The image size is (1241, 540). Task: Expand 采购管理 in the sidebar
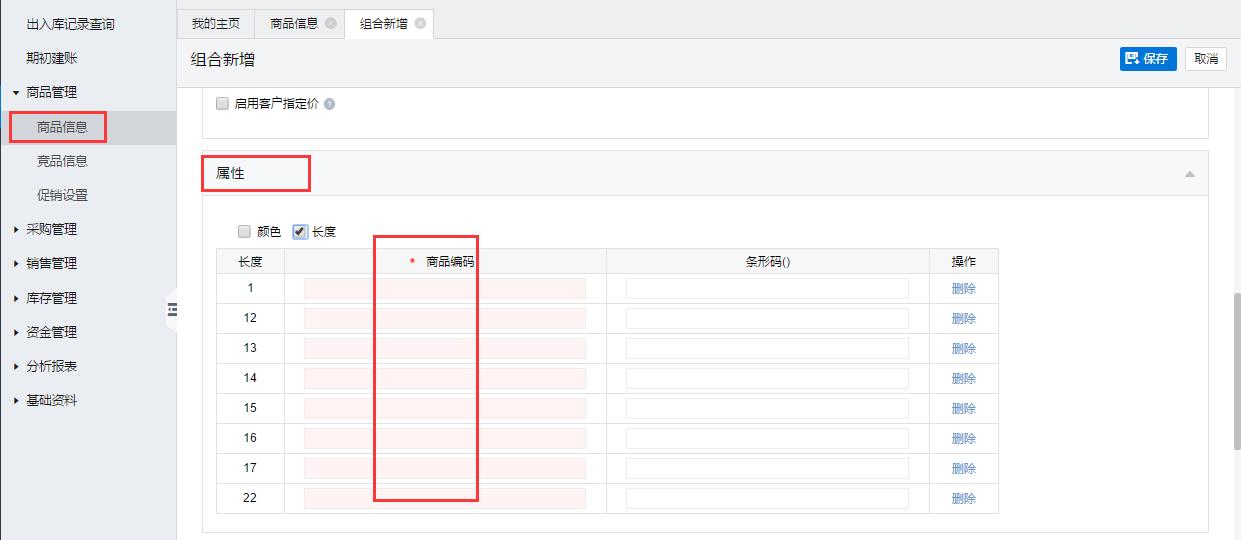click(51, 229)
